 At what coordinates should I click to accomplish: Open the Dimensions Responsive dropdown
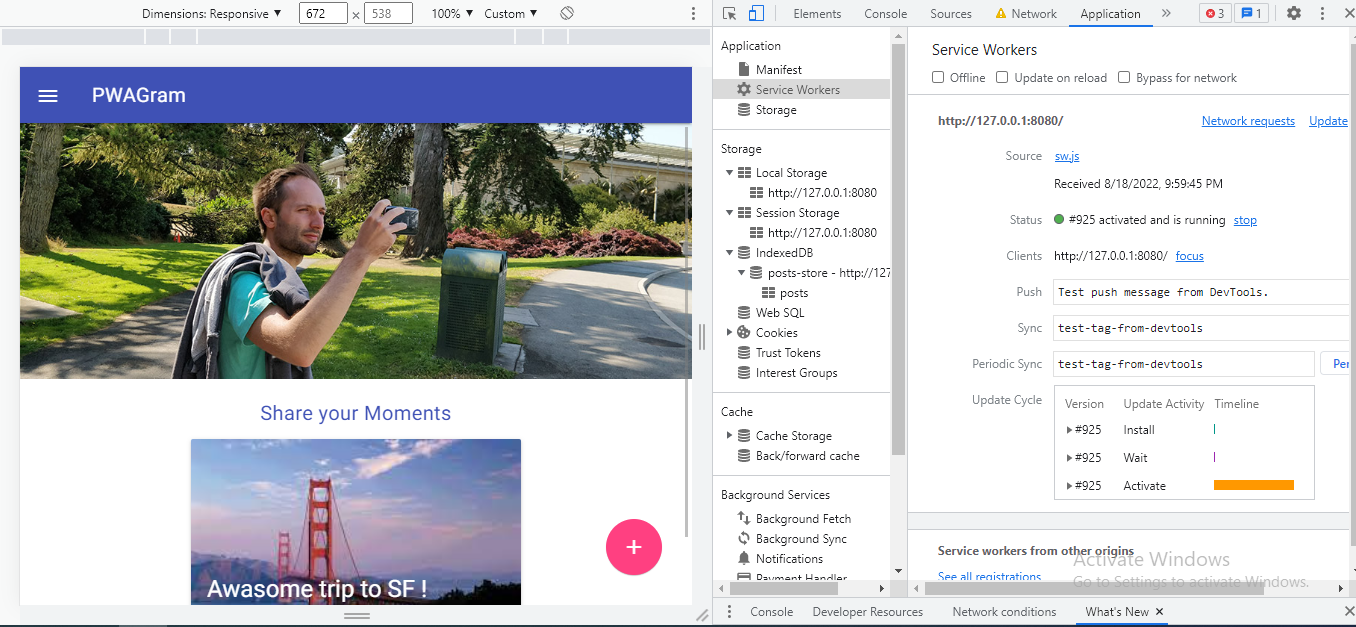tap(212, 14)
